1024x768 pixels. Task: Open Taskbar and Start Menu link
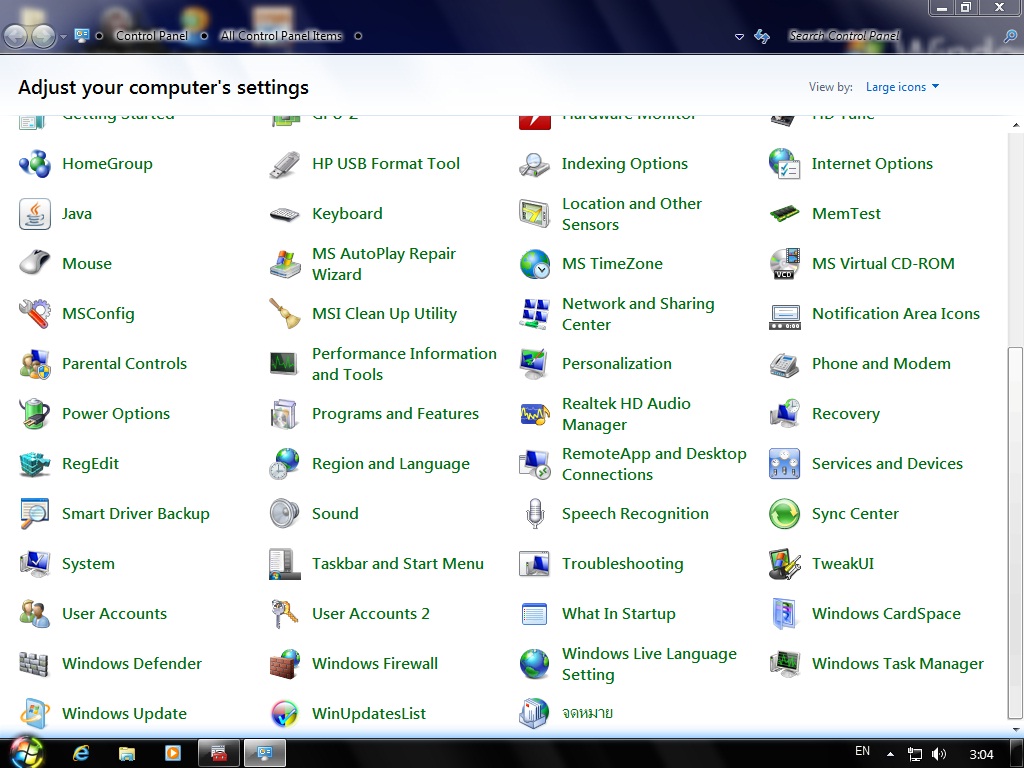(x=398, y=564)
